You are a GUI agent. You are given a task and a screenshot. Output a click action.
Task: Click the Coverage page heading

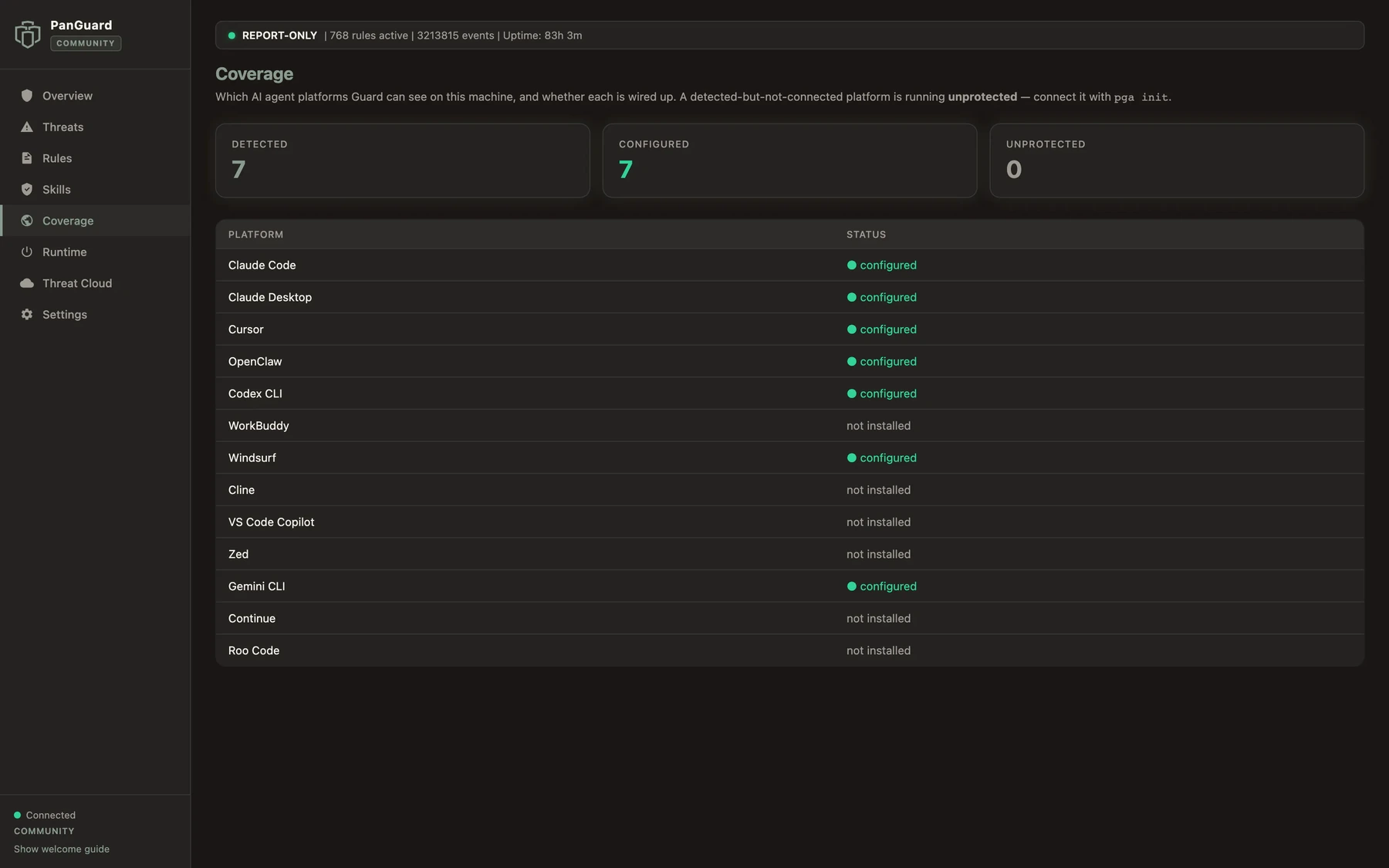255,74
